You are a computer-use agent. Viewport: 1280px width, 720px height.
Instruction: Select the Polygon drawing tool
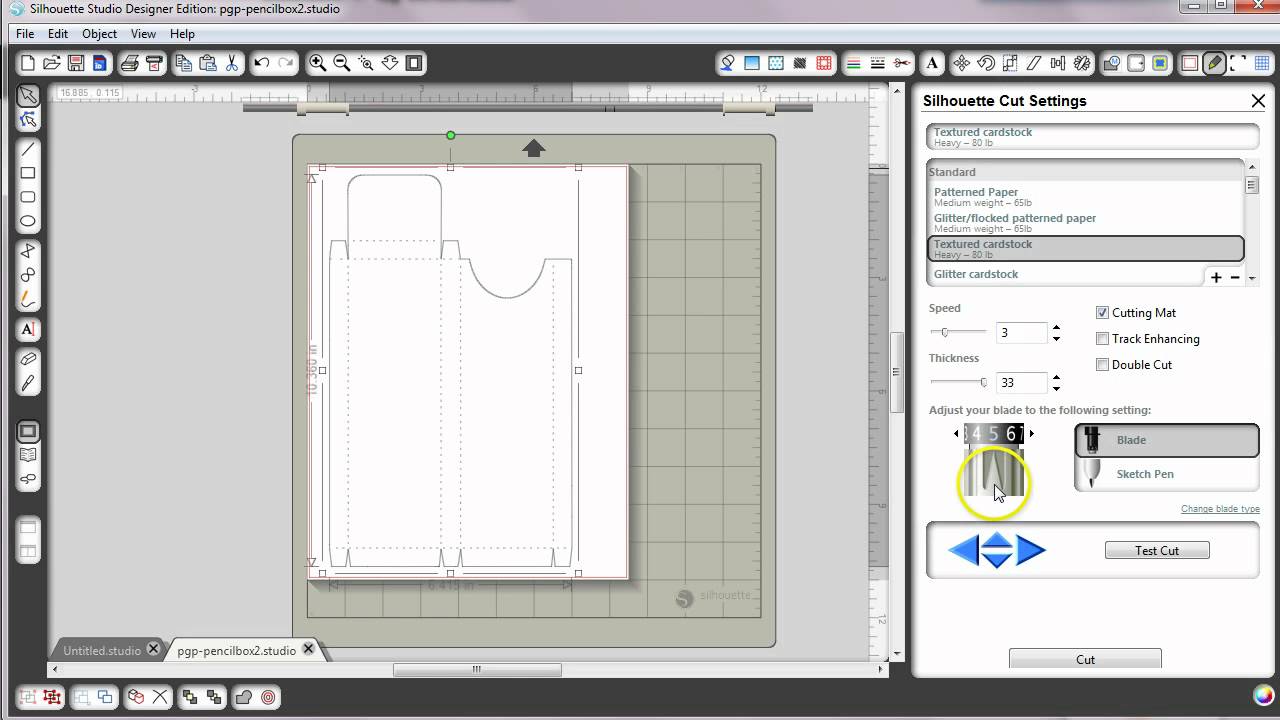pos(28,250)
